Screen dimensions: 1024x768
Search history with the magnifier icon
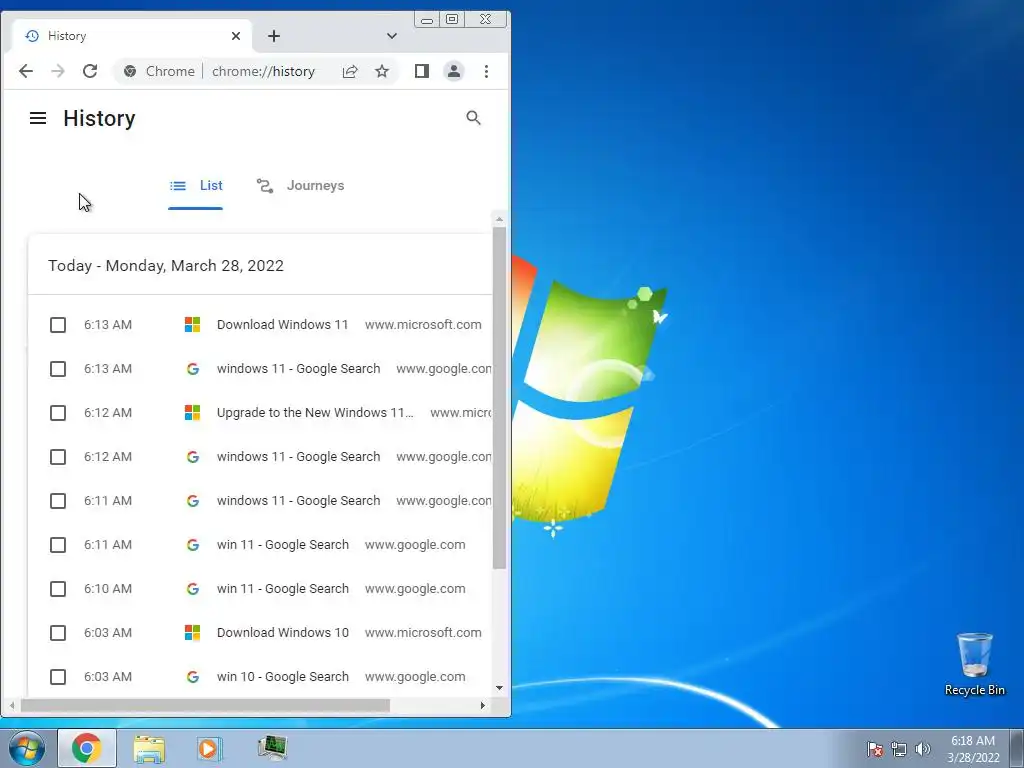(473, 118)
